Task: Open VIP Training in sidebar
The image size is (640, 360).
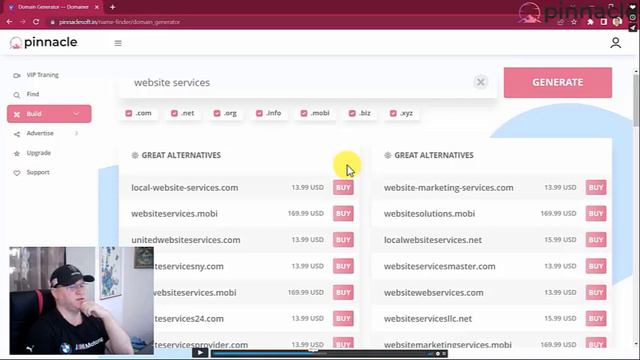Action: tap(42, 75)
